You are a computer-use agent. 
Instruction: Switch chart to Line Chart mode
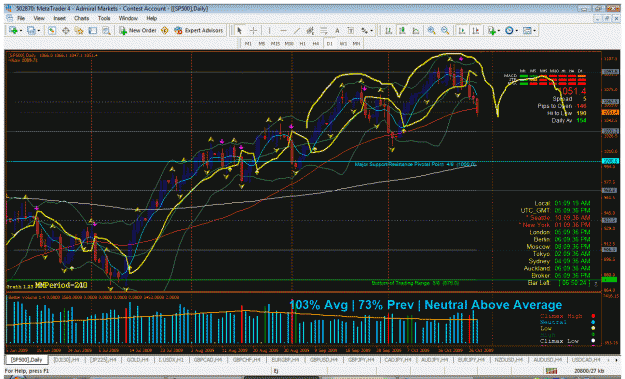tap(415, 30)
